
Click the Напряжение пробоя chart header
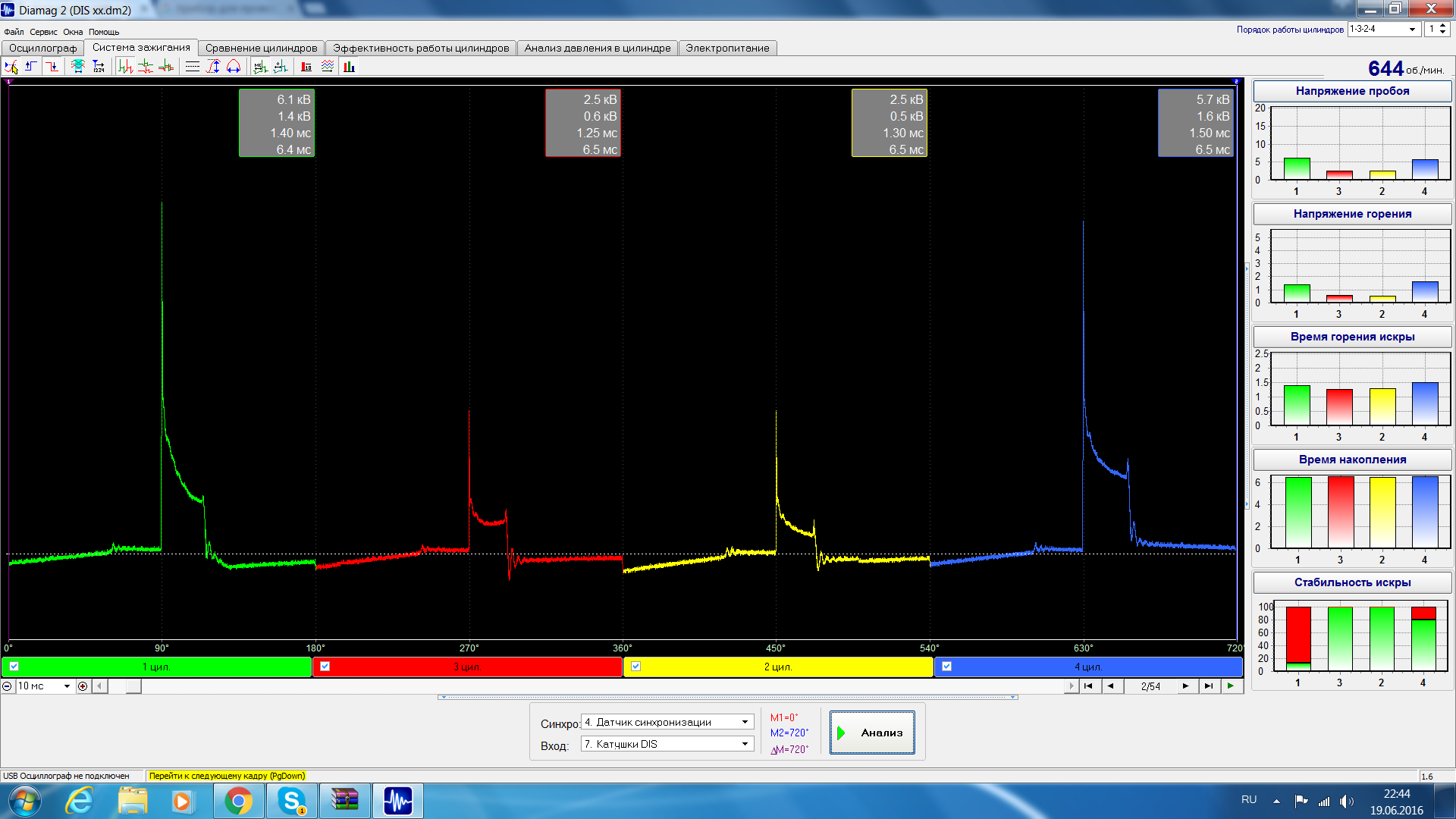pos(1352,91)
